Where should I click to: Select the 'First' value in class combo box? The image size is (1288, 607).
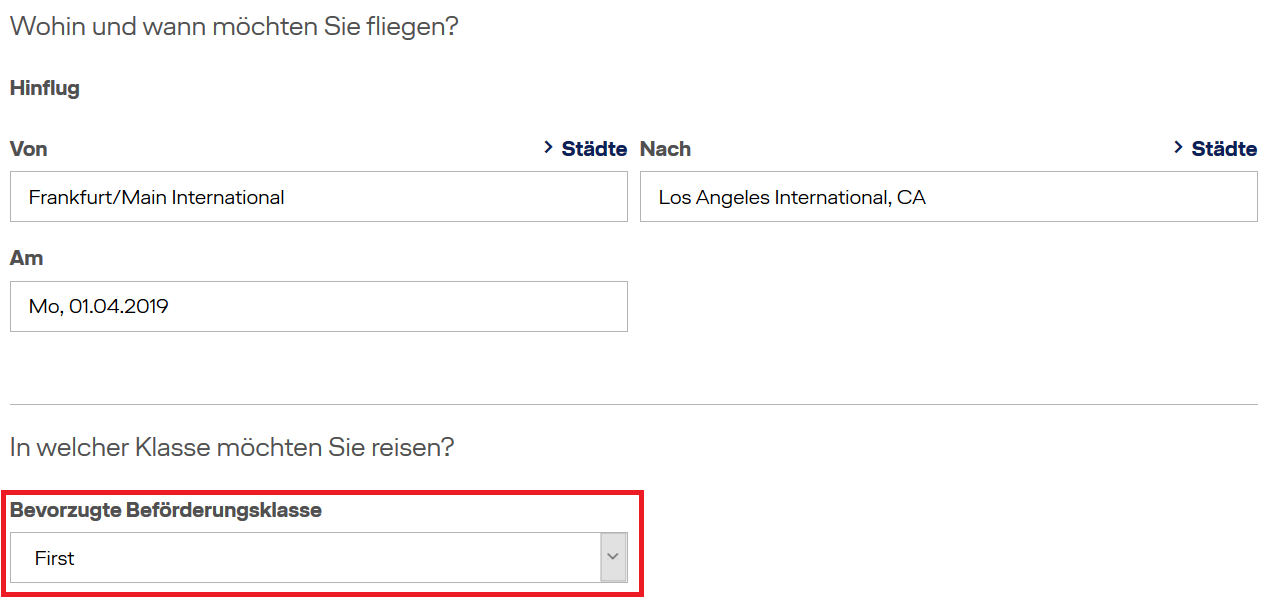tap(55, 558)
